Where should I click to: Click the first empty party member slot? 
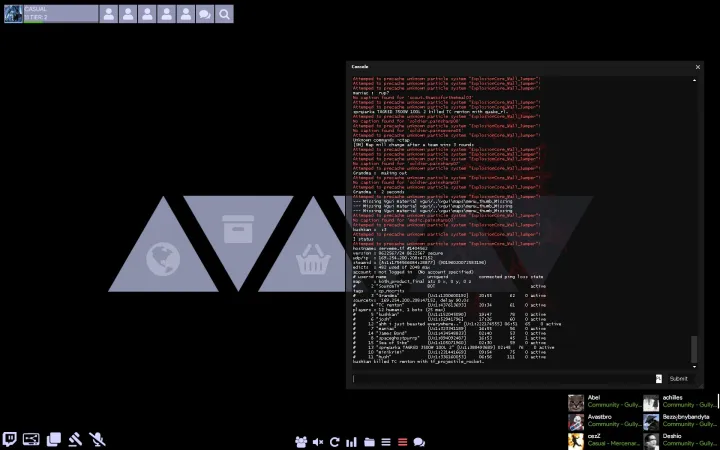click(108, 14)
